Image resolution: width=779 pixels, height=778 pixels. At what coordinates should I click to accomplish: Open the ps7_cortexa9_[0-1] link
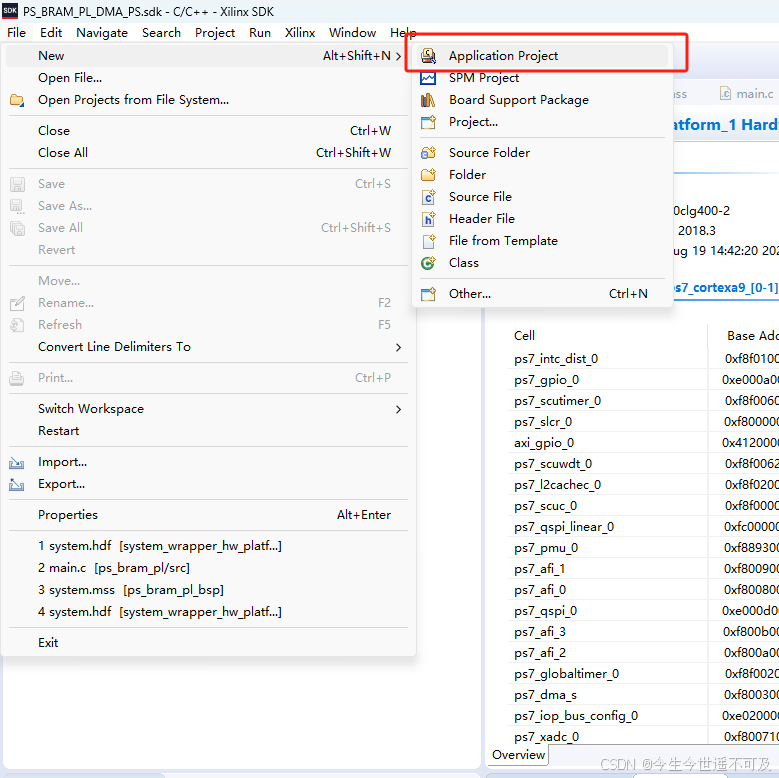[x=725, y=288]
